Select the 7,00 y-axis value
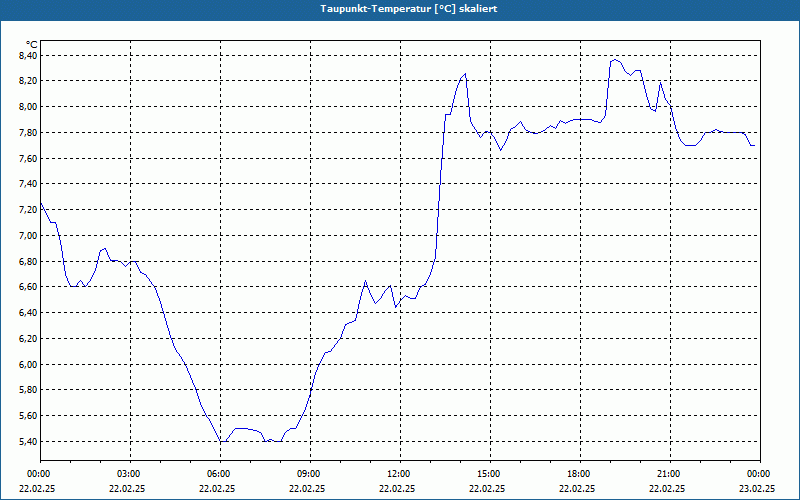Screen dimensions: 800x500 click(28, 236)
